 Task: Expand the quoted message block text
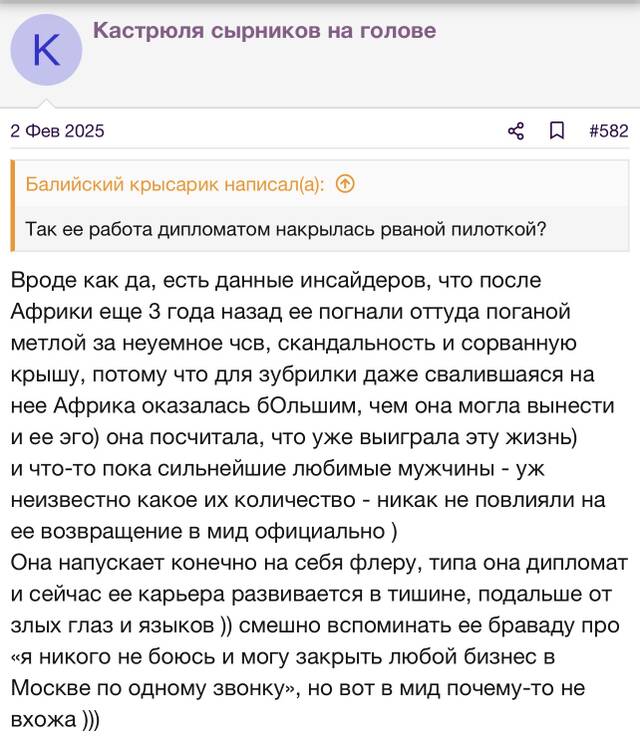320,206
